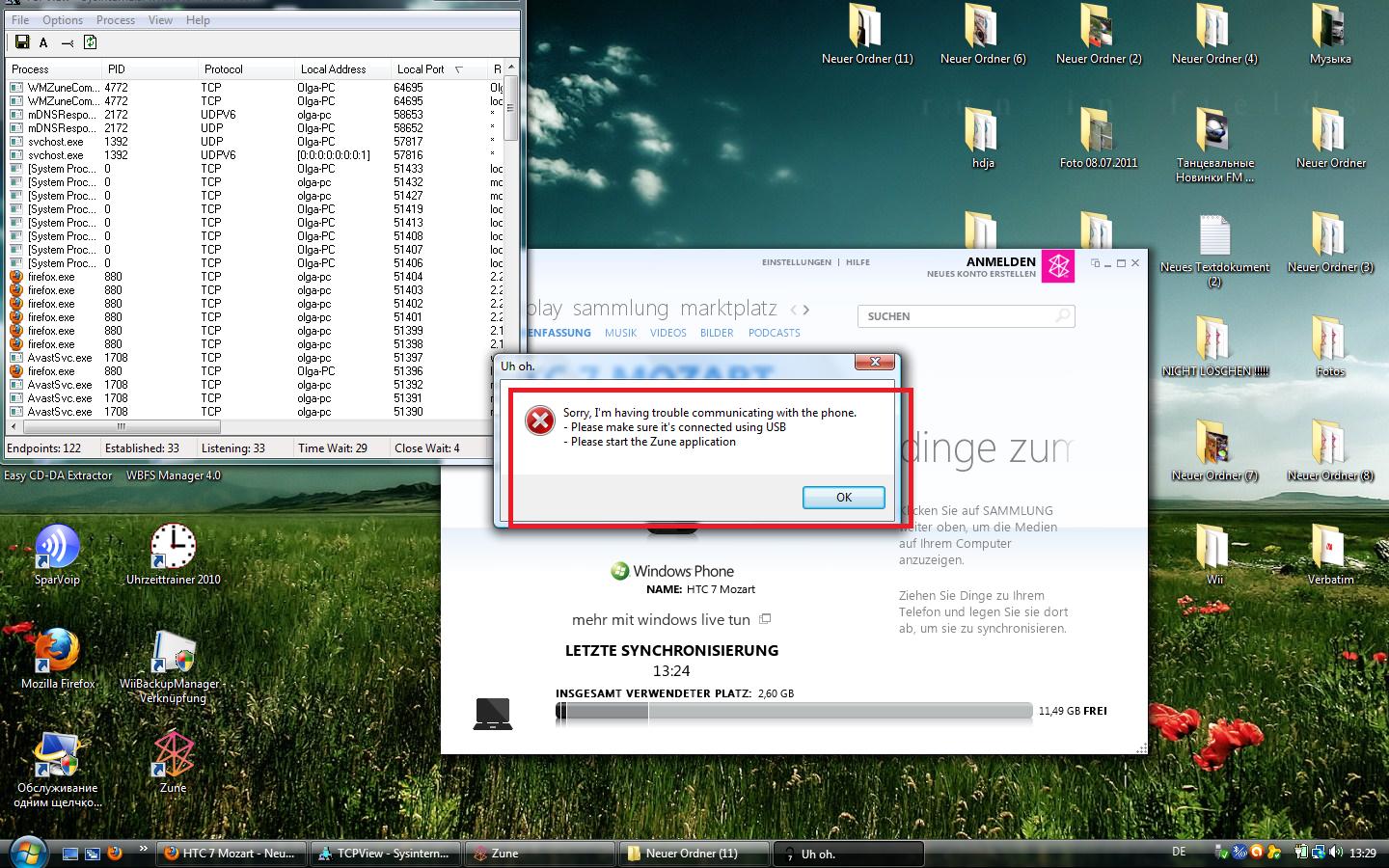Switch to the 'marktplatz' tab in Zune
This screenshot has height=868, width=1389.
[x=728, y=309]
